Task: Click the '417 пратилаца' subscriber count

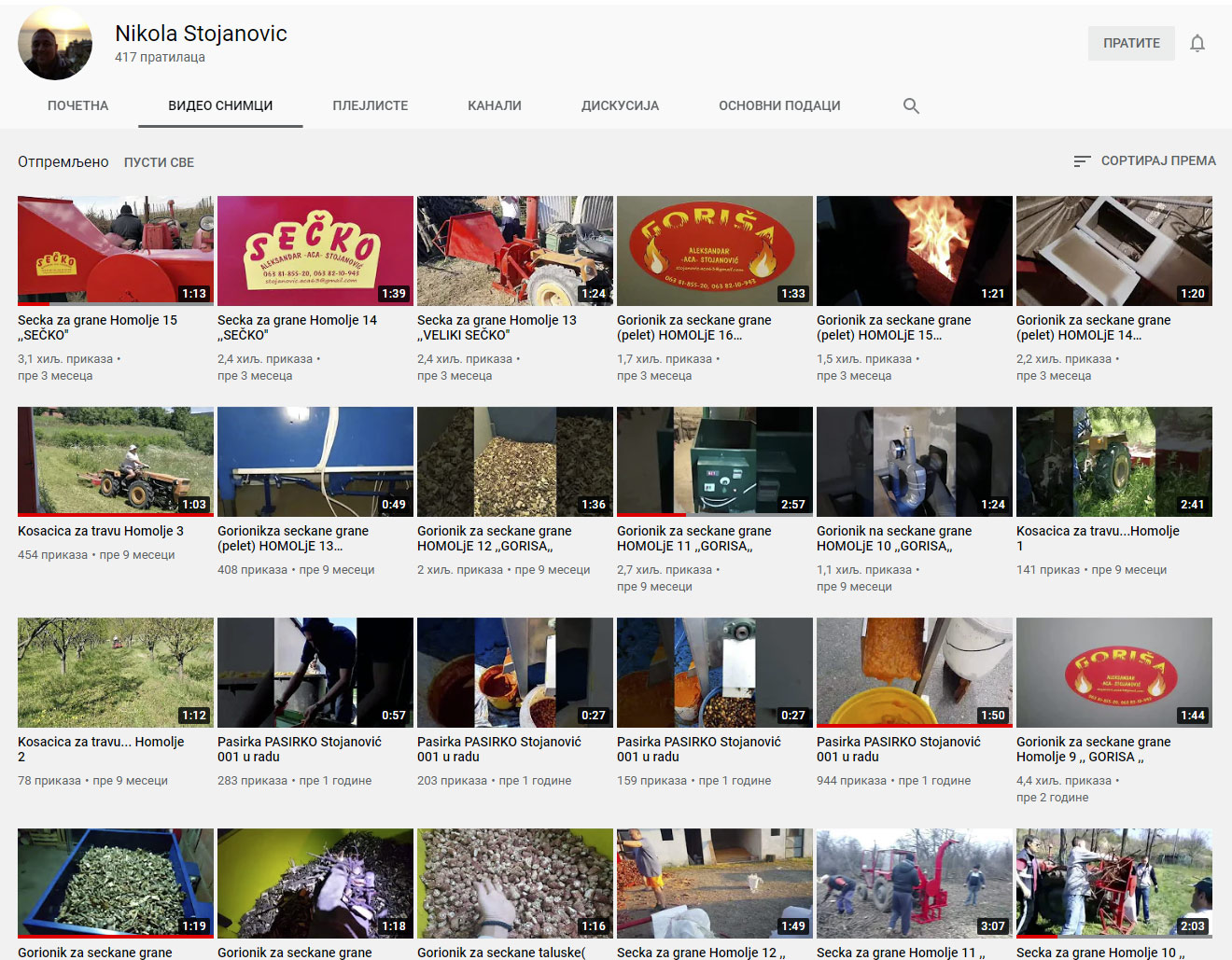Action: click(160, 57)
